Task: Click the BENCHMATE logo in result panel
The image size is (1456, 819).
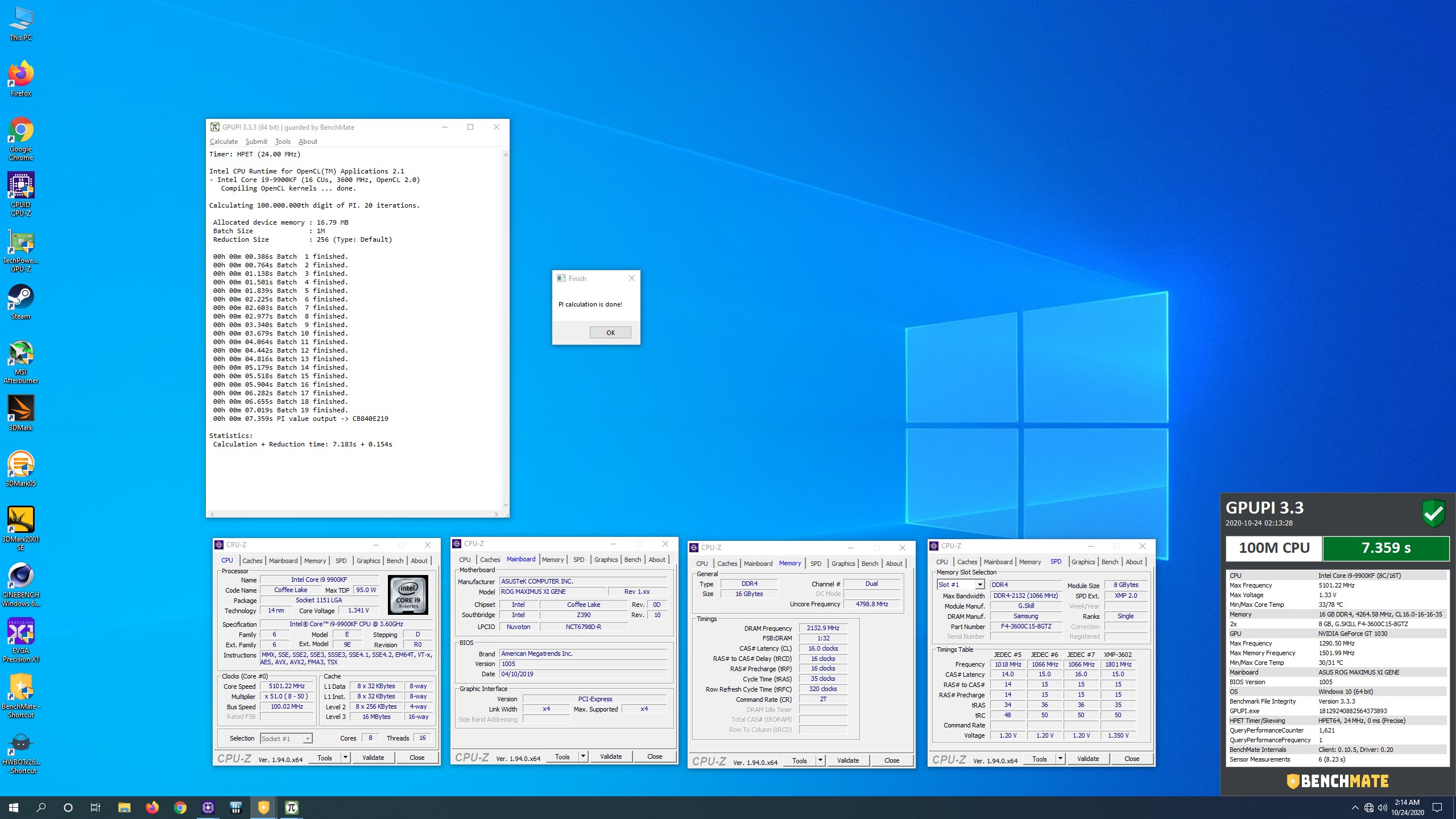Action: tap(1338, 781)
